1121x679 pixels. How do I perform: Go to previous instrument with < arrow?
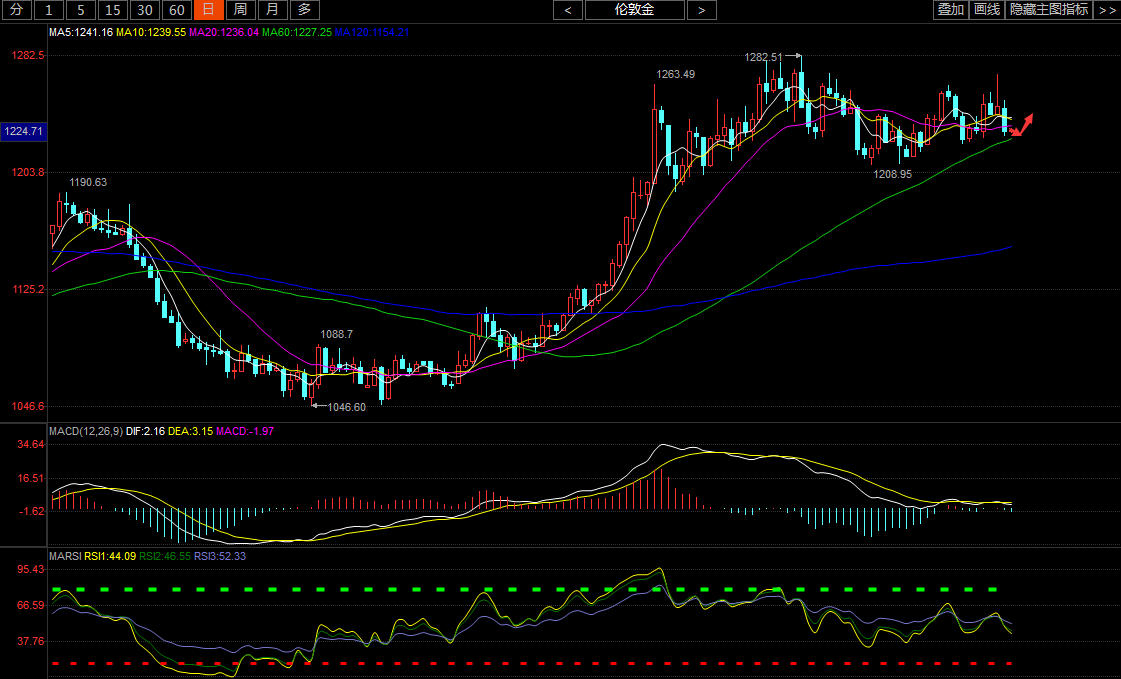pos(568,10)
